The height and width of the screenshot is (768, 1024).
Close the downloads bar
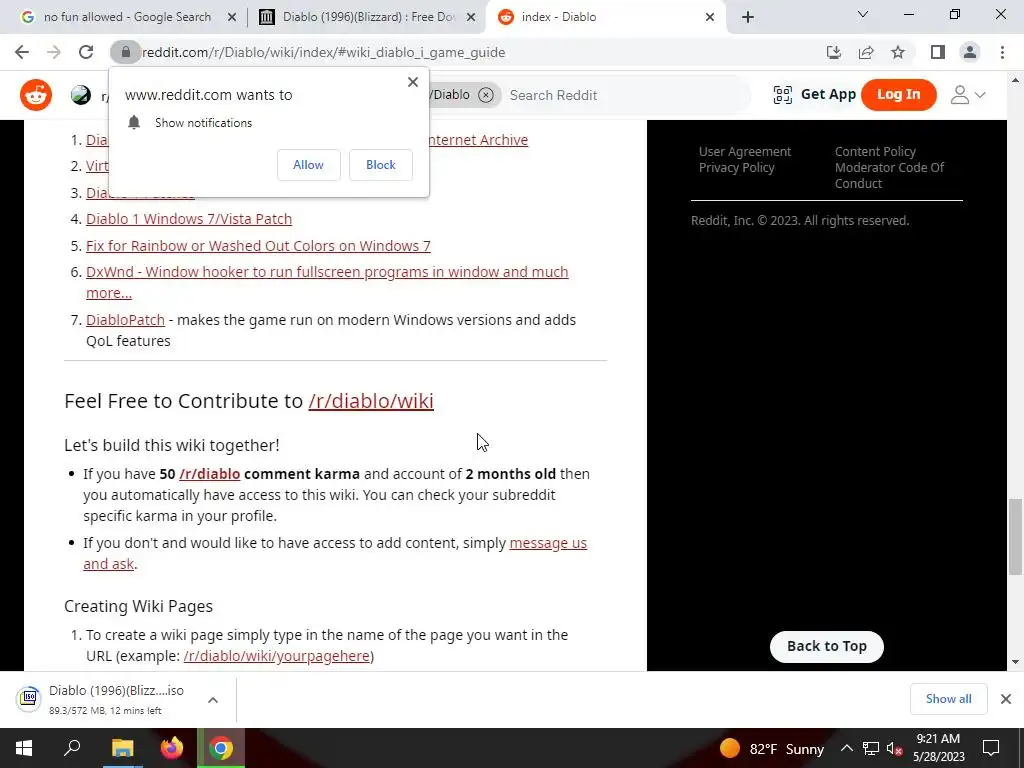pos(1006,699)
